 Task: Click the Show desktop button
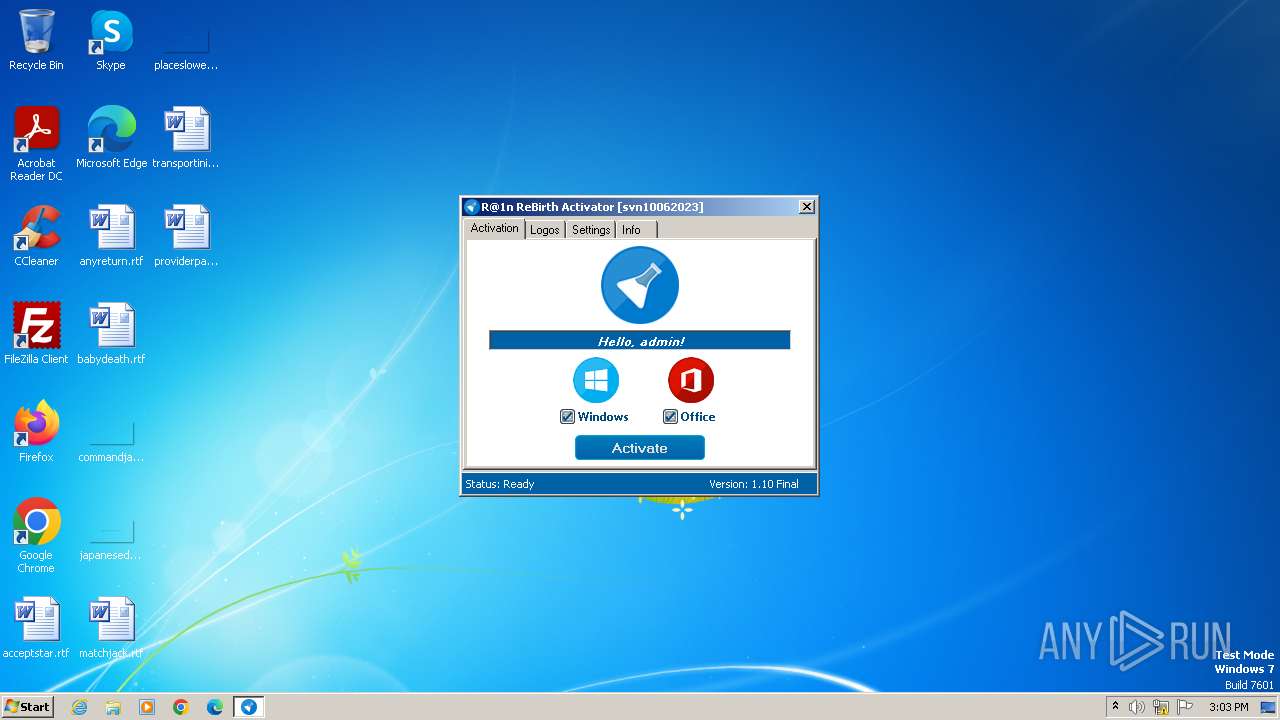[1269, 707]
